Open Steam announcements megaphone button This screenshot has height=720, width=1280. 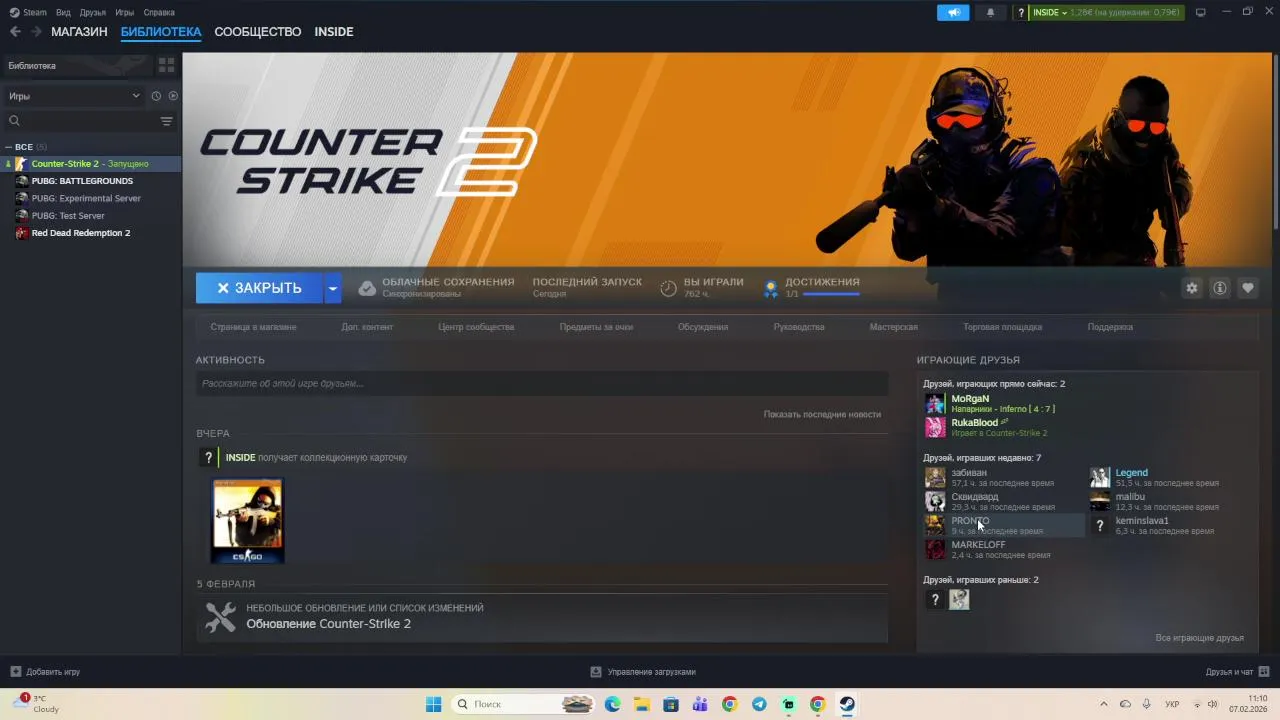[953, 12]
